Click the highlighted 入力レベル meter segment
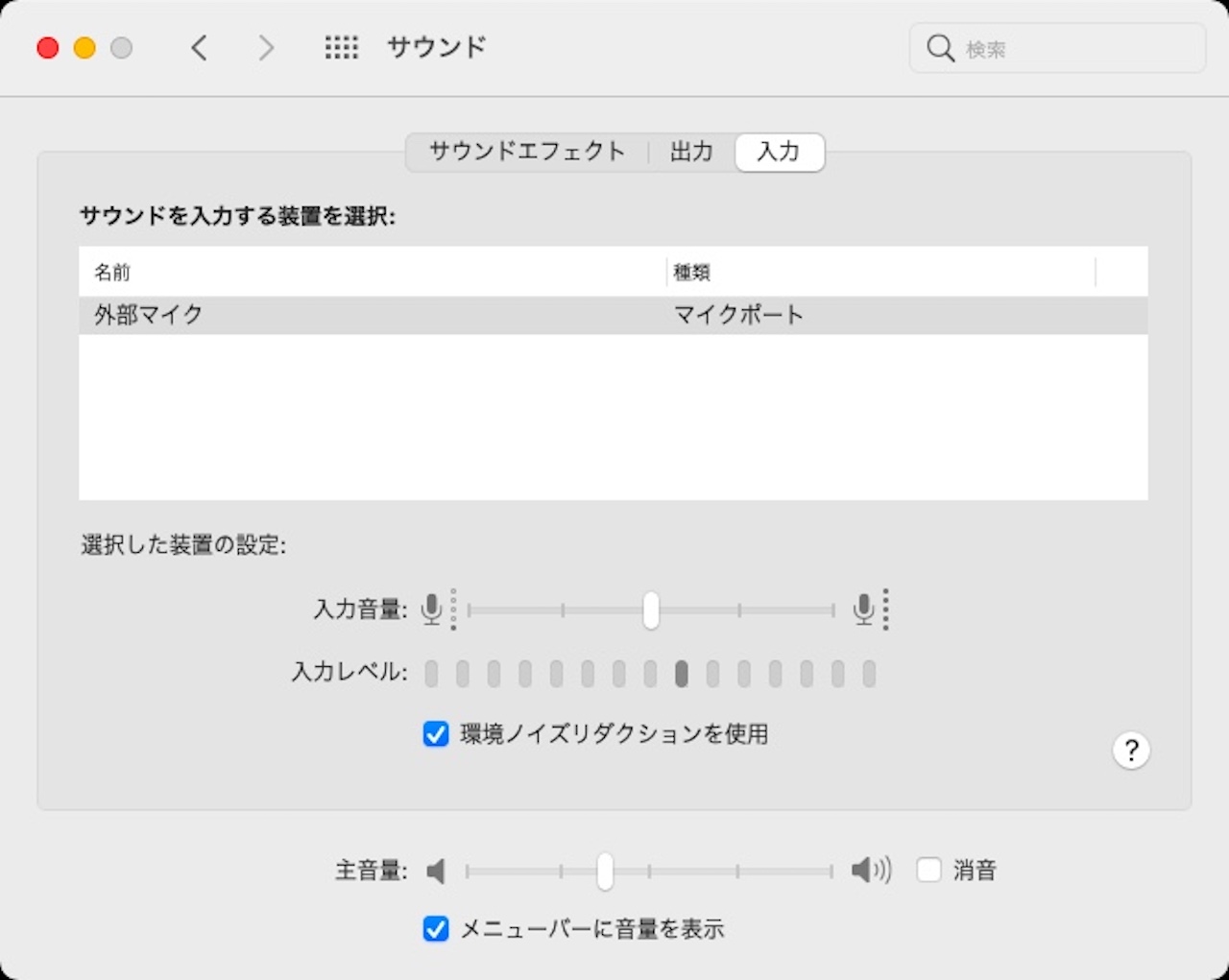The height and width of the screenshot is (980, 1229). tap(682, 674)
